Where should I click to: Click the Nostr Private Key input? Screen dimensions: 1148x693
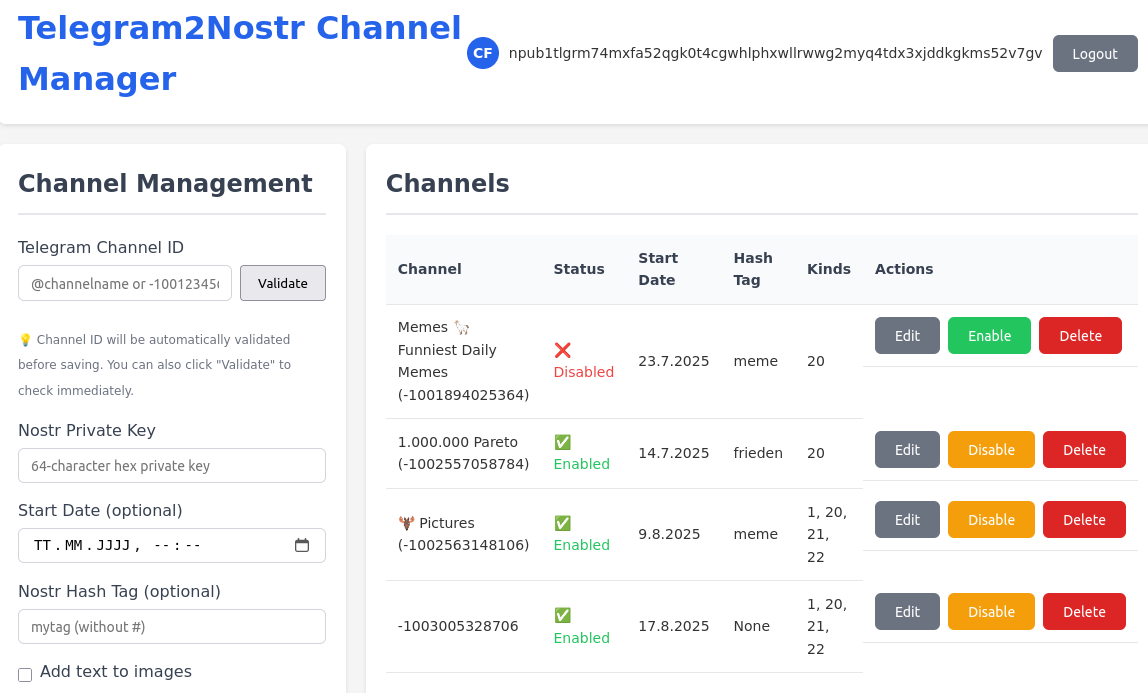[172, 466]
